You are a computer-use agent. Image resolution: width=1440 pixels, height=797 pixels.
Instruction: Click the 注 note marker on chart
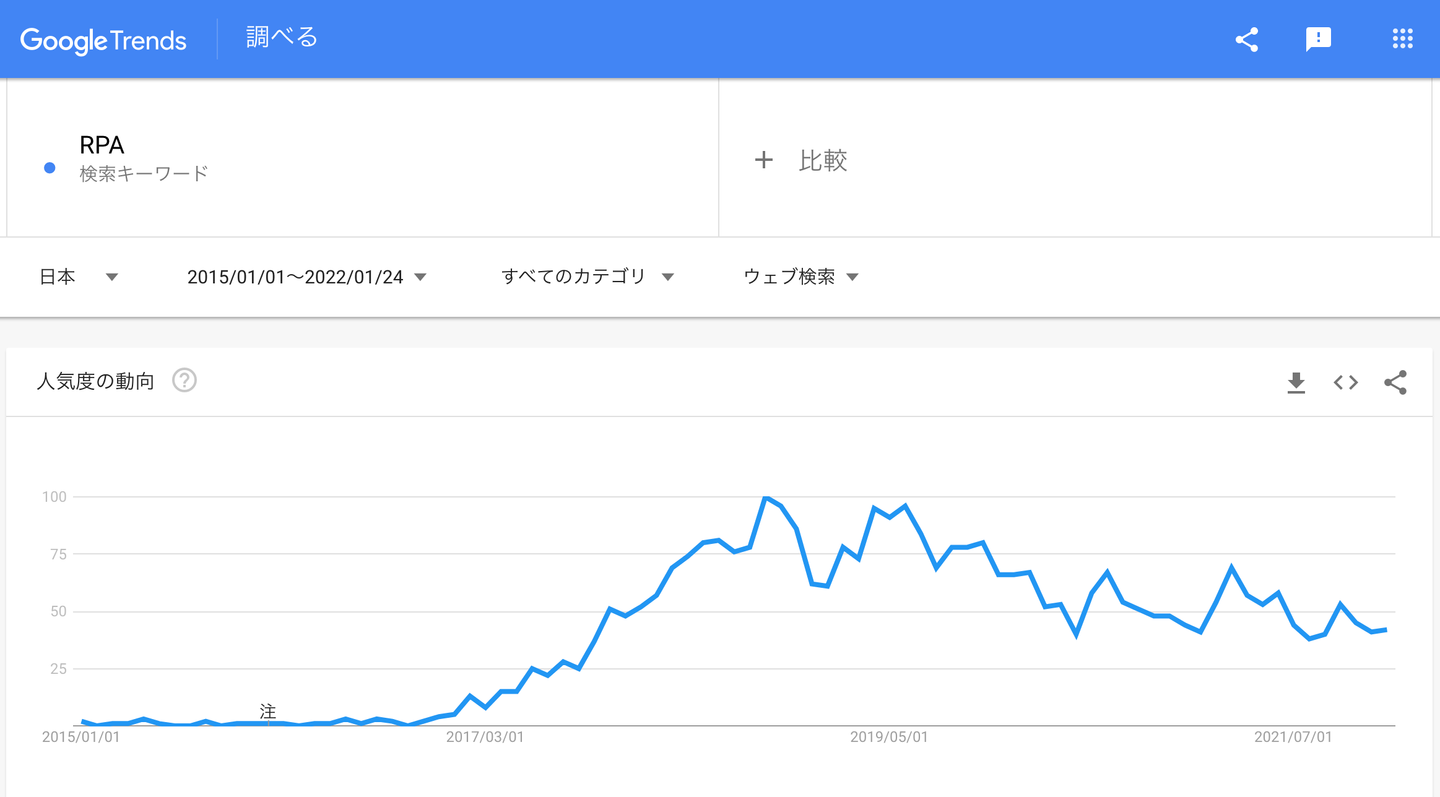tap(268, 711)
